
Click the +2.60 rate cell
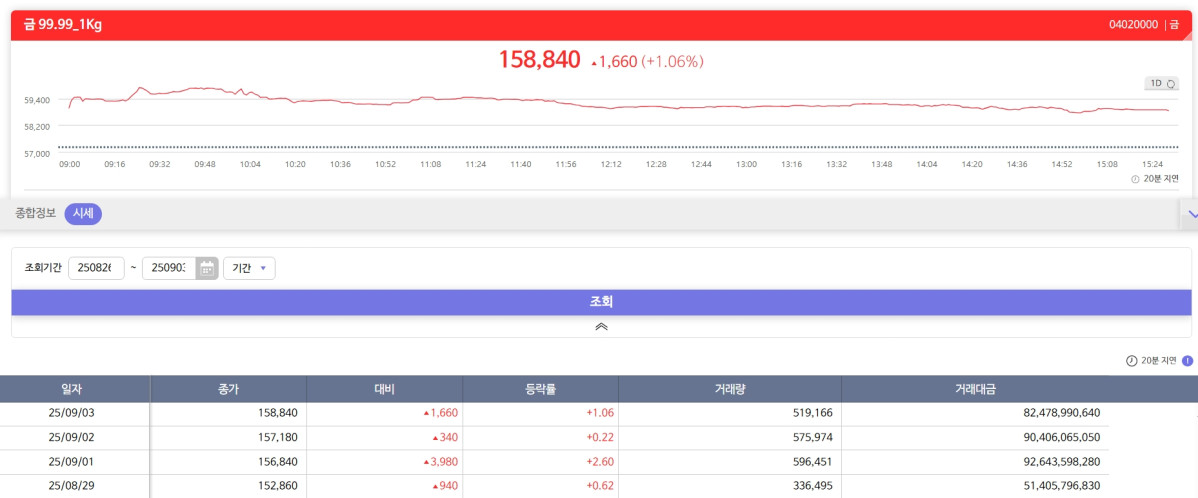601,461
